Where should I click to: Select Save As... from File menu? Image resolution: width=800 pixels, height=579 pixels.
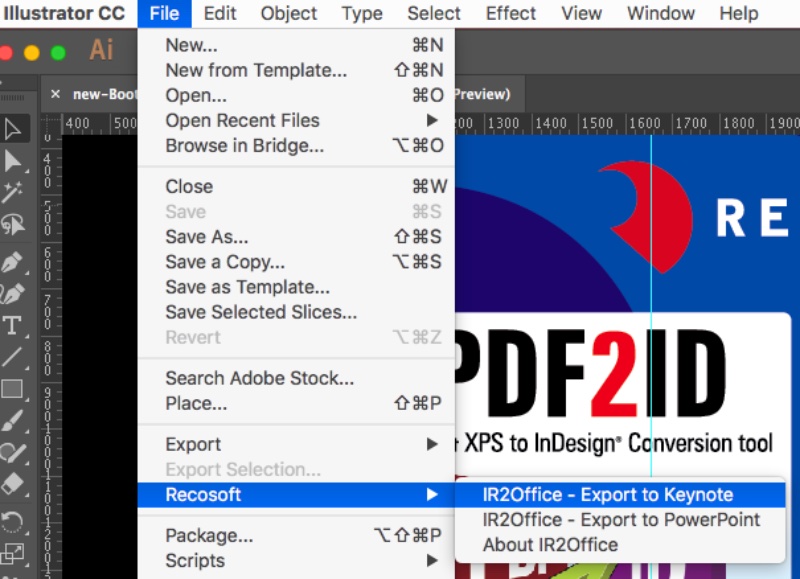pyautogui.click(x=206, y=237)
